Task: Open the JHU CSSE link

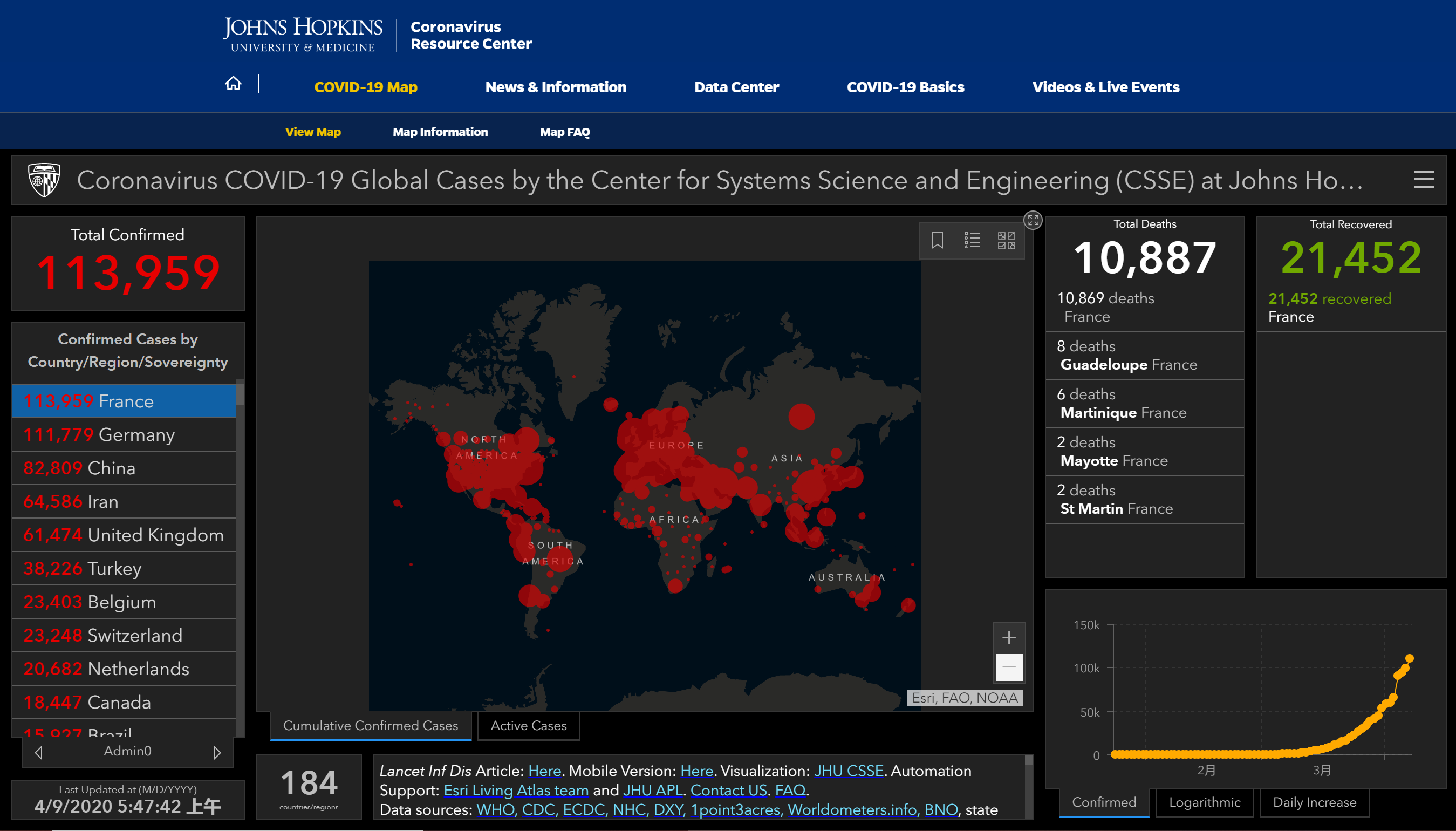Action: [849, 771]
